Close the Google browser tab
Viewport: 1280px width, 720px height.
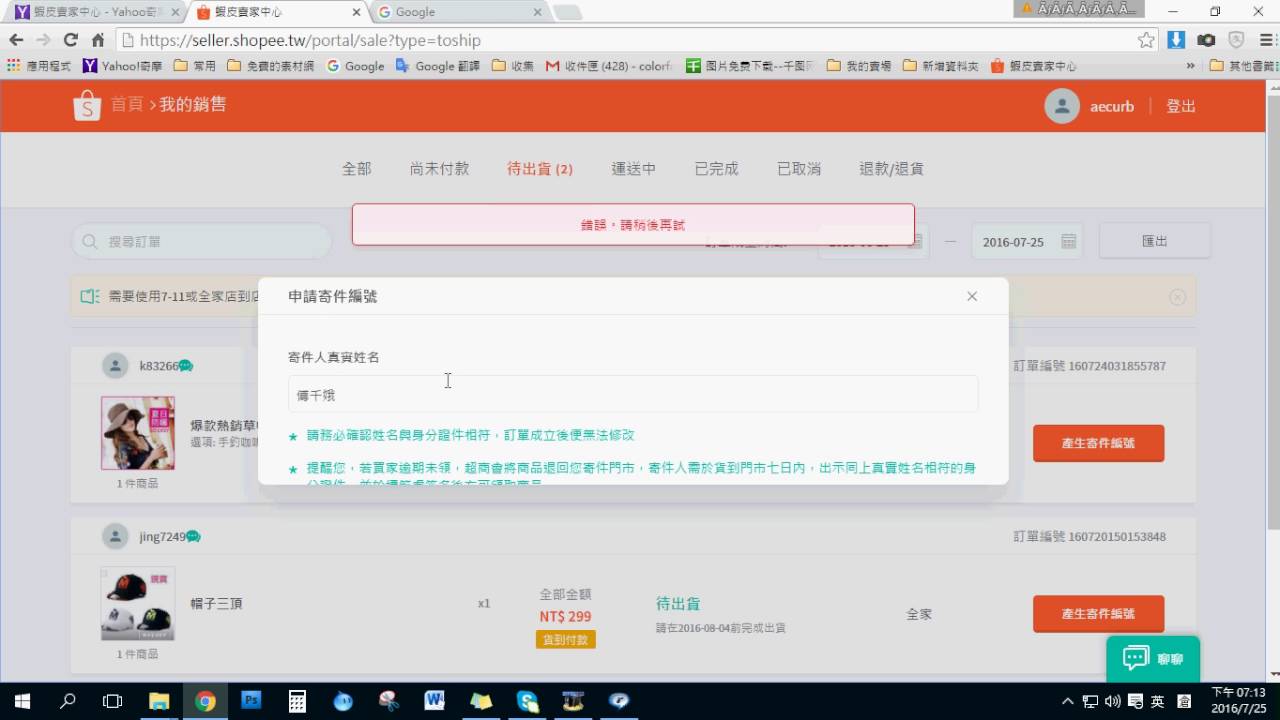pyautogui.click(x=537, y=12)
